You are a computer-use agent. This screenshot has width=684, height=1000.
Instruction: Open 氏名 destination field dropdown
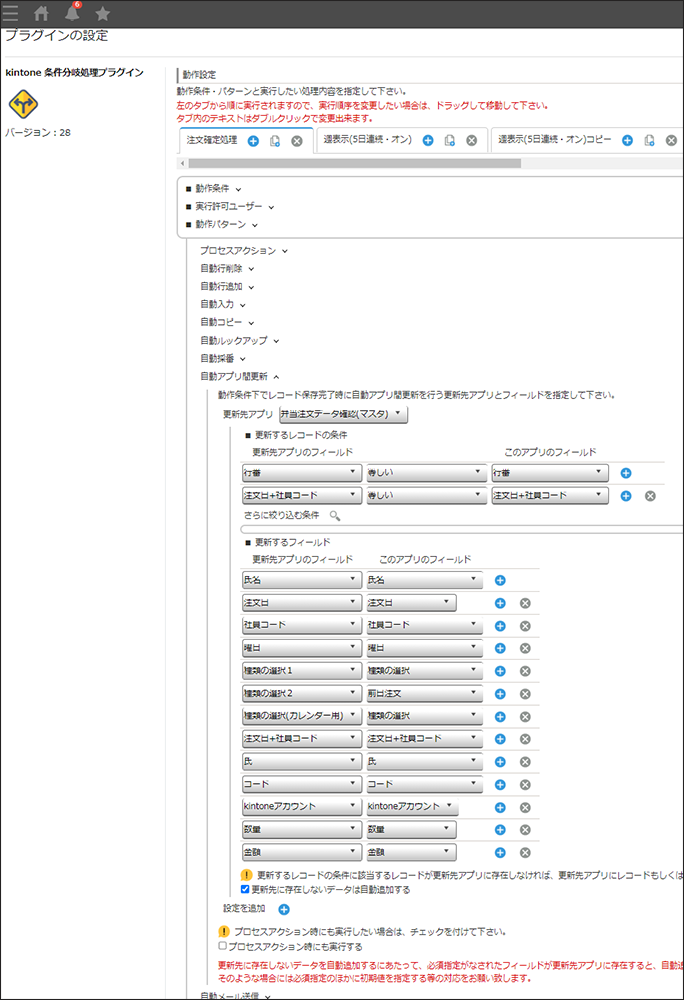(302, 580)
